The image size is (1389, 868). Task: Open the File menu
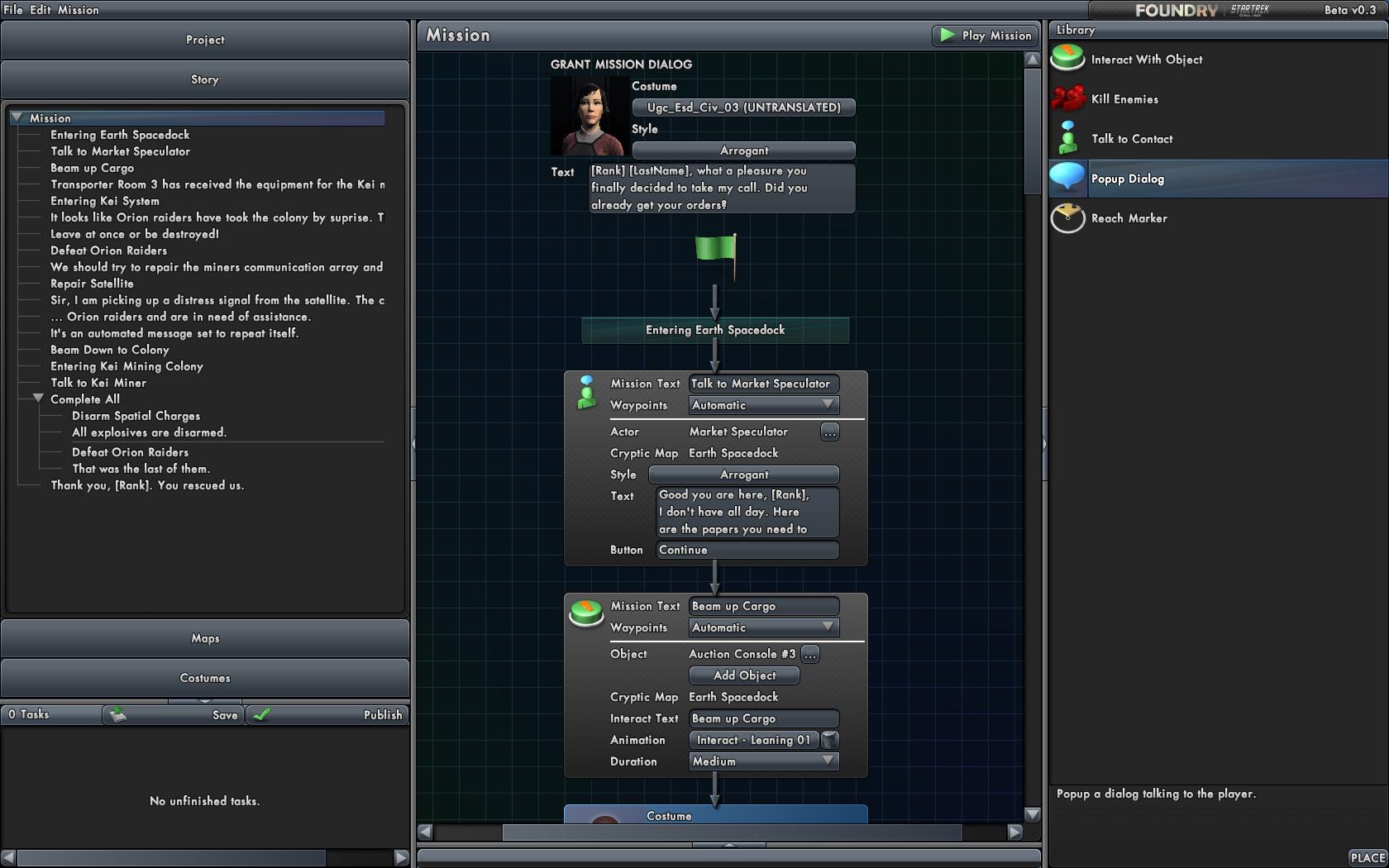pos(13,10)
